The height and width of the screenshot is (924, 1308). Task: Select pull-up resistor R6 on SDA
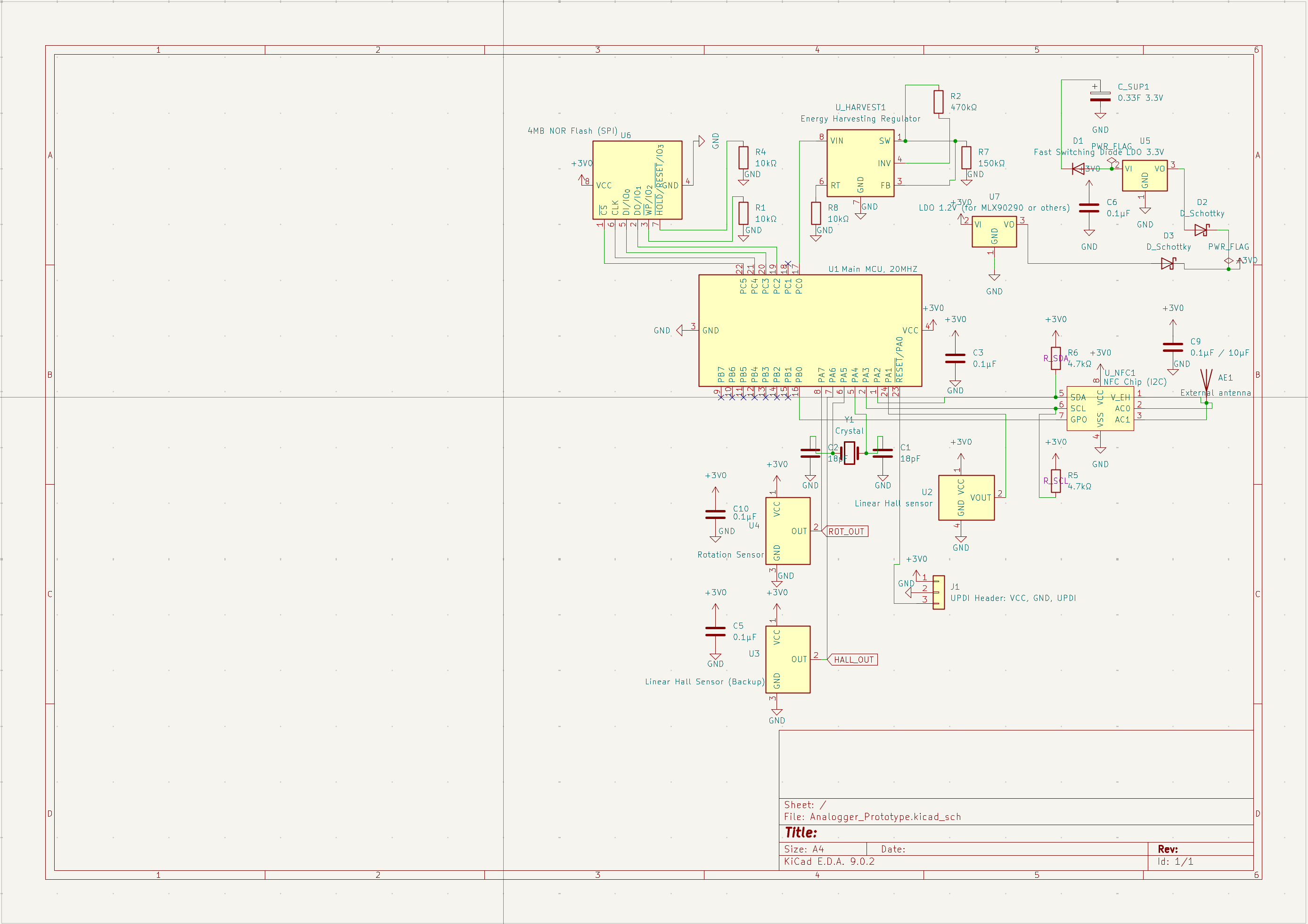tap(1055, 359)
